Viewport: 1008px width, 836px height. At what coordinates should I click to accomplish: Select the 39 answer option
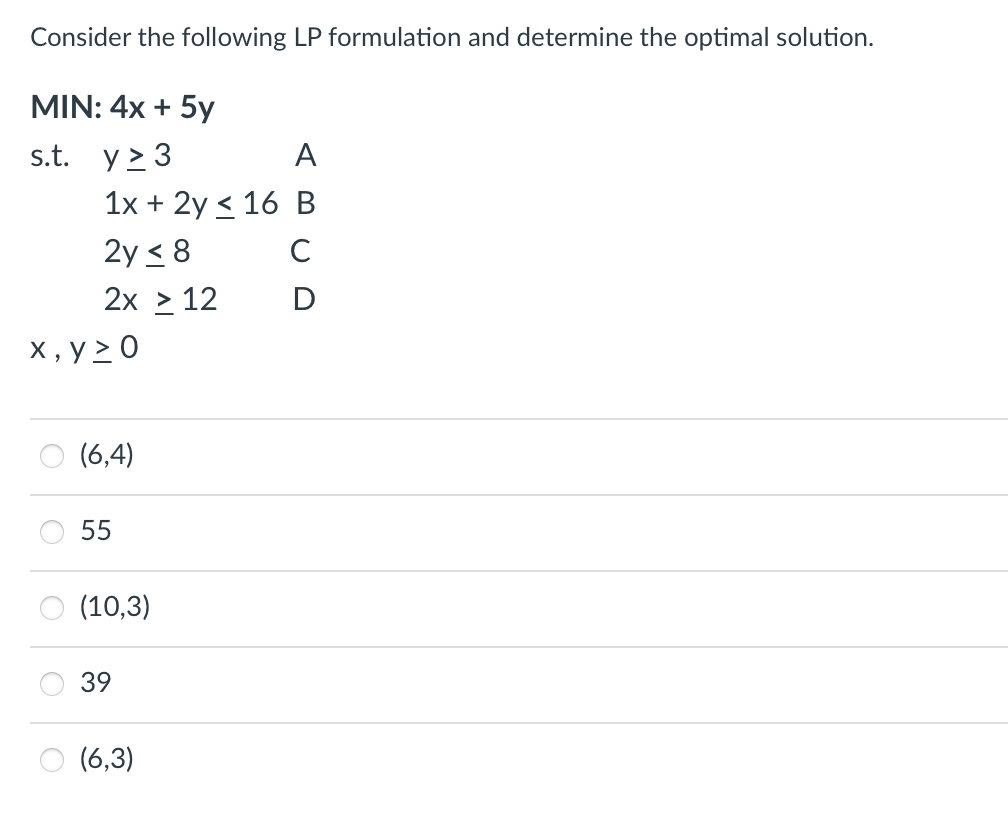pyautogui.click(x=52, y=684)
